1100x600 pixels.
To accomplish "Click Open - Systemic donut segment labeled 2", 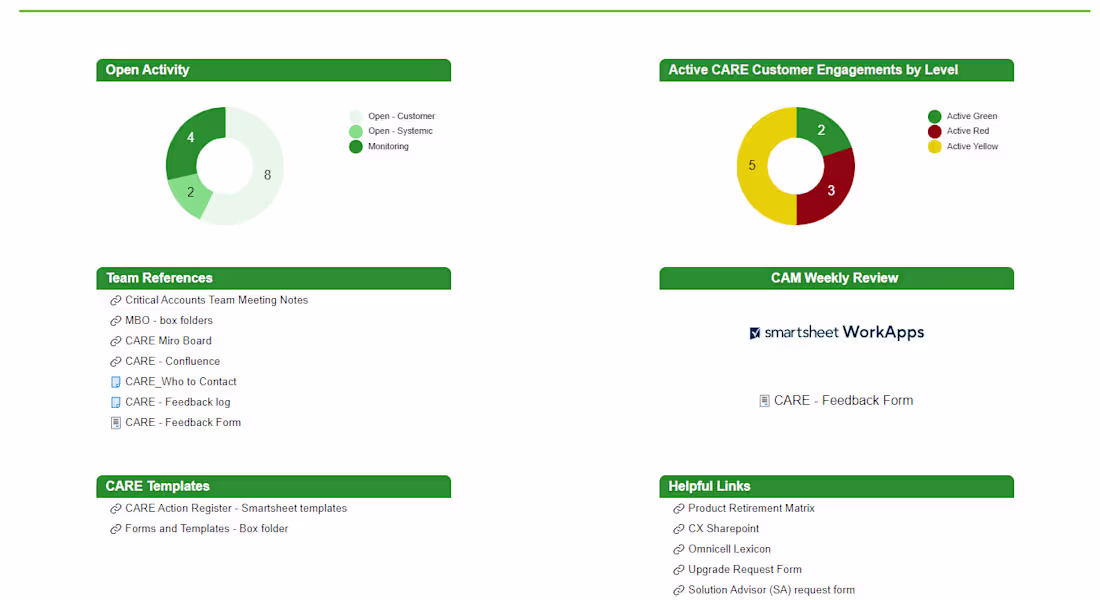I will coord(190,193).
